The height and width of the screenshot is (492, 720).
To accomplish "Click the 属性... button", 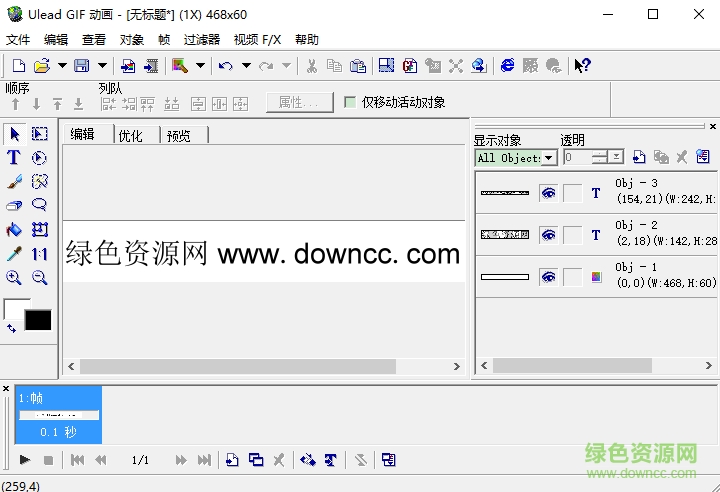I will tap(300, 102).
